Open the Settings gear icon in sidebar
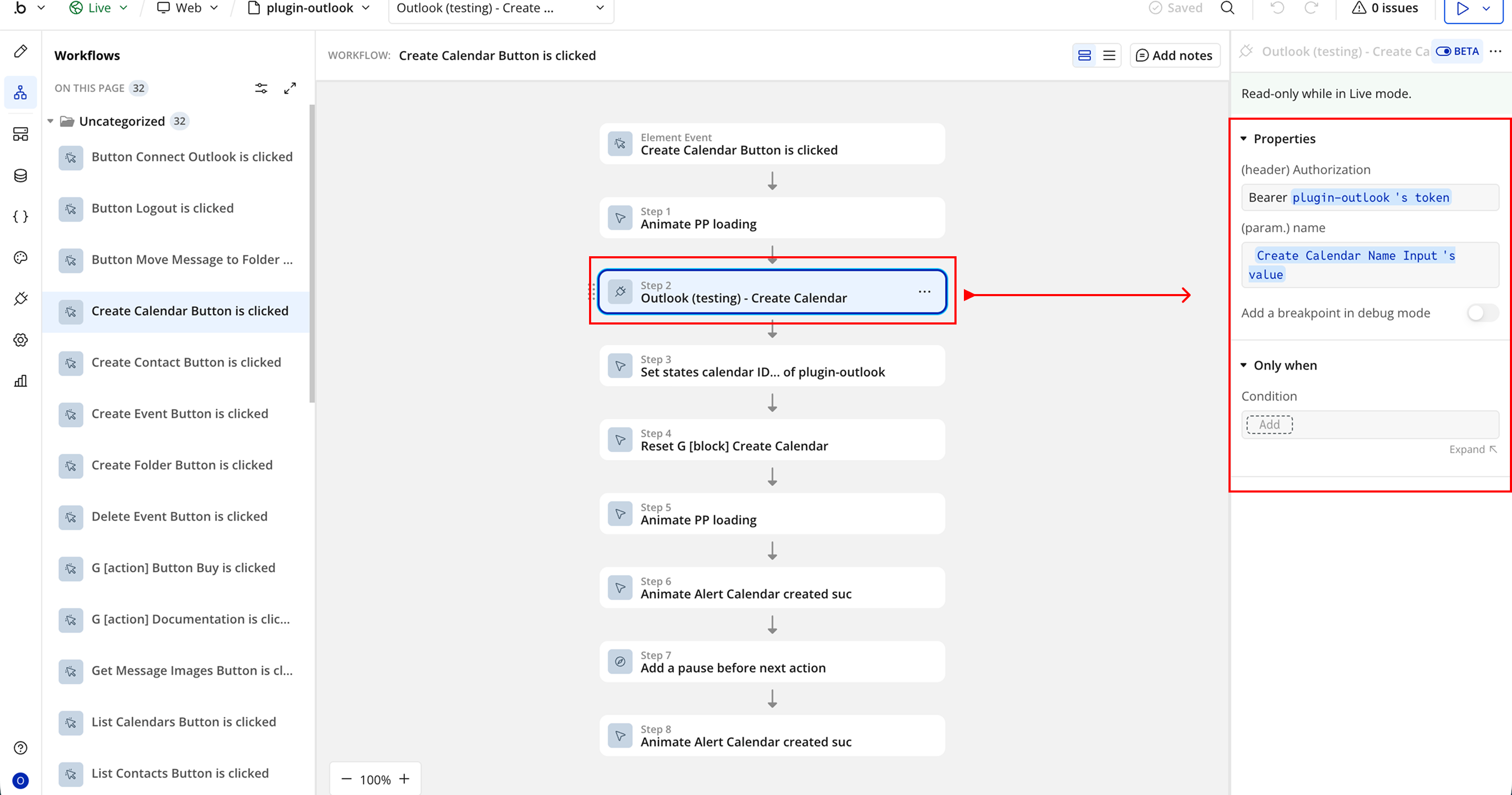 20,340
